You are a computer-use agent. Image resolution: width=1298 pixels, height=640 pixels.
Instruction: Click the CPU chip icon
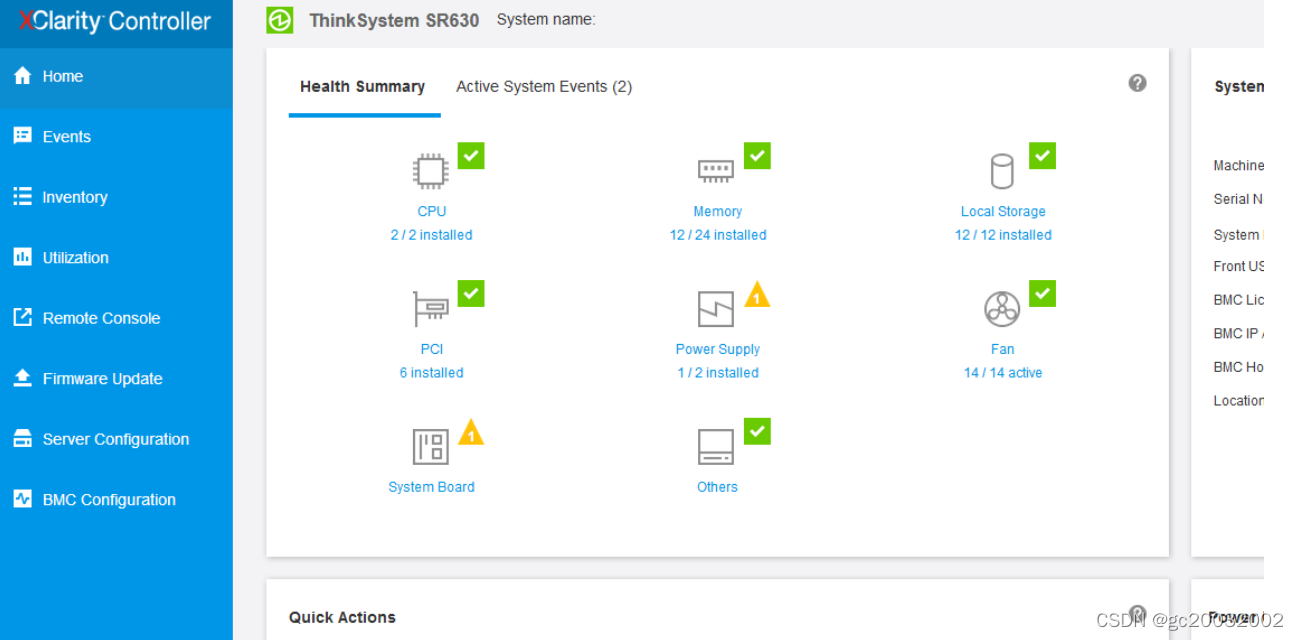click(x=431, y=171)
